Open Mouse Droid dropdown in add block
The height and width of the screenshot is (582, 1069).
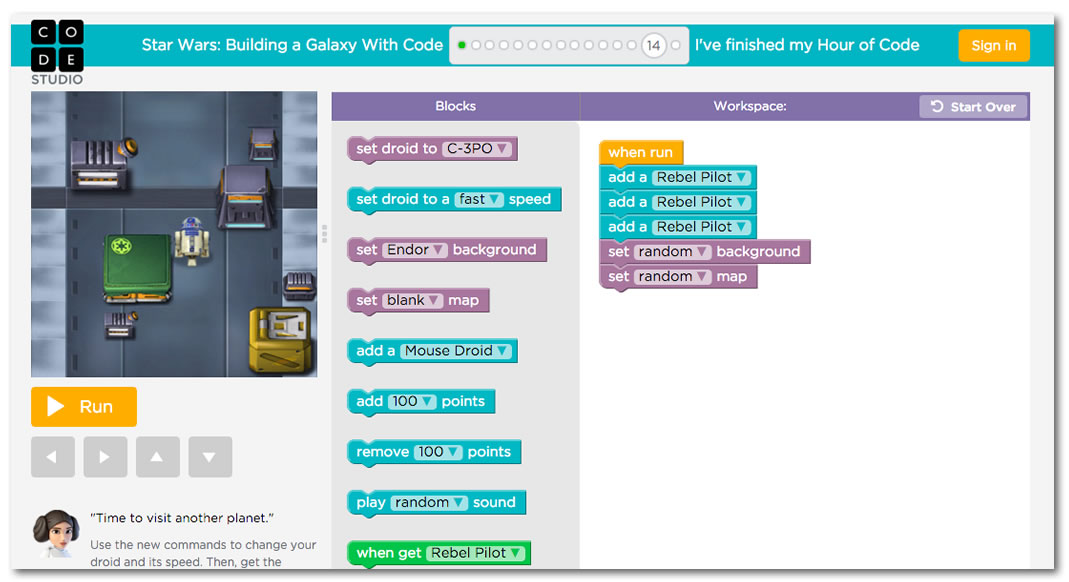tap(455, 350)
